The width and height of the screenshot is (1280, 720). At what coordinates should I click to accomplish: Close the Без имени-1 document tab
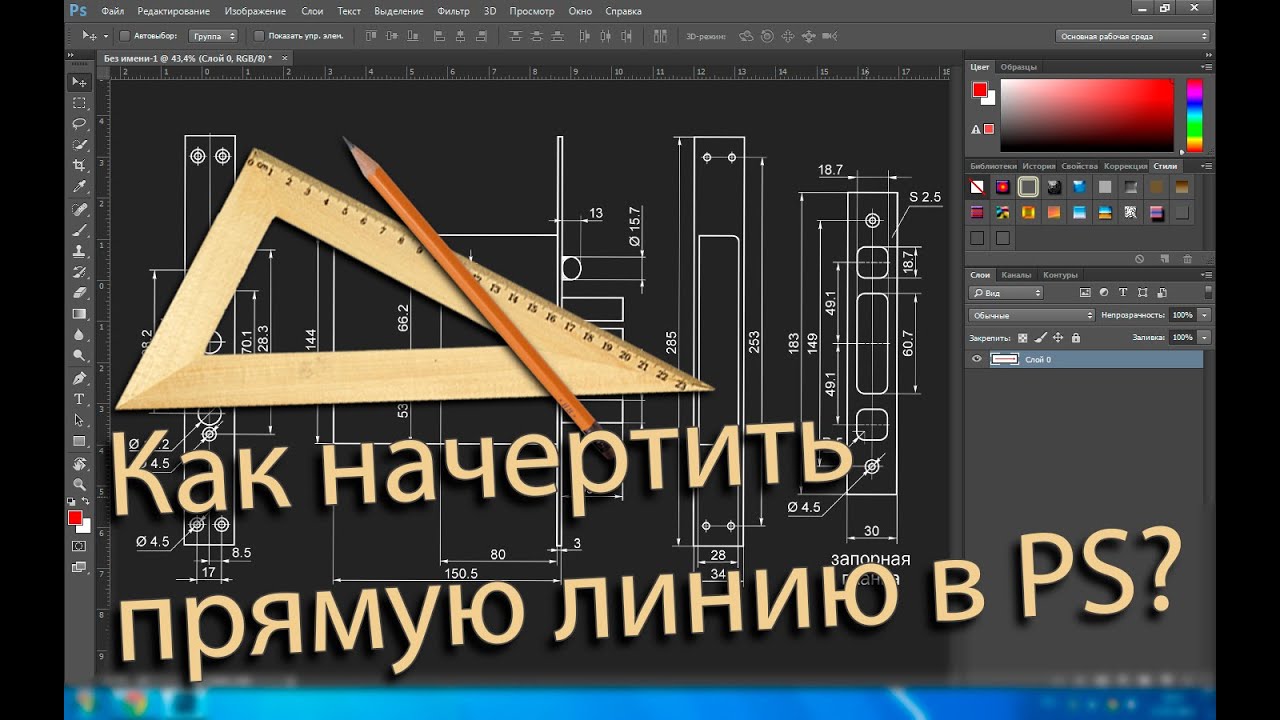[x=285, y=58]
